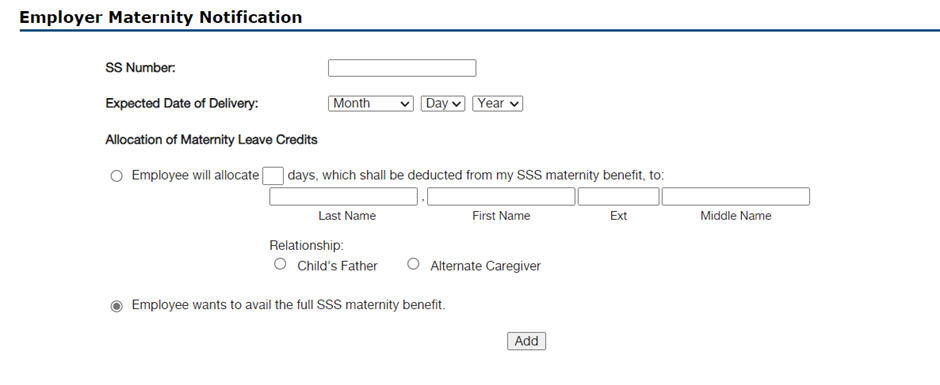Viewport: 940px width, 385px height.
Task: Click the allocated days input box
Action: pyautogui.click(x=273, y=176)
